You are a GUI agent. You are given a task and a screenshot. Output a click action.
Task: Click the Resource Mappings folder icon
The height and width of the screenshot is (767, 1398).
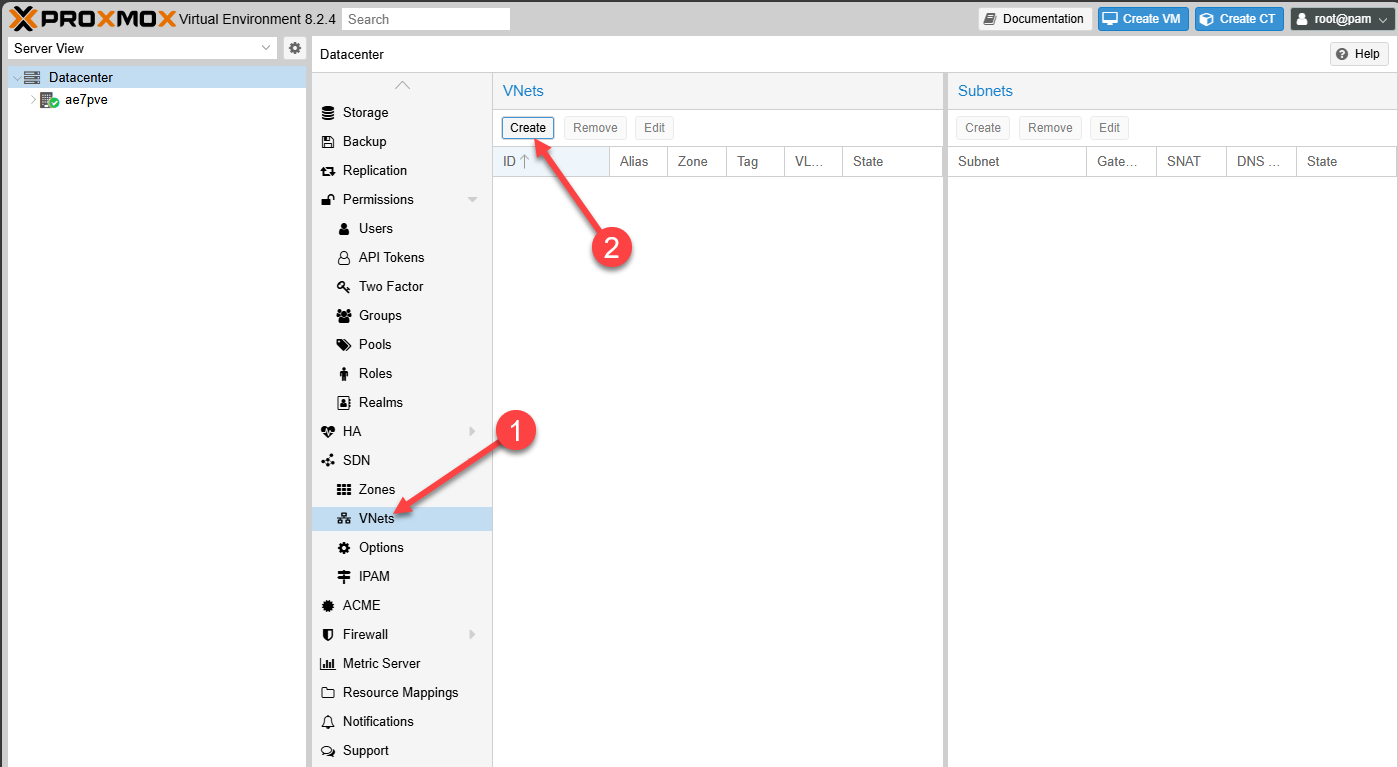(328, 693)
